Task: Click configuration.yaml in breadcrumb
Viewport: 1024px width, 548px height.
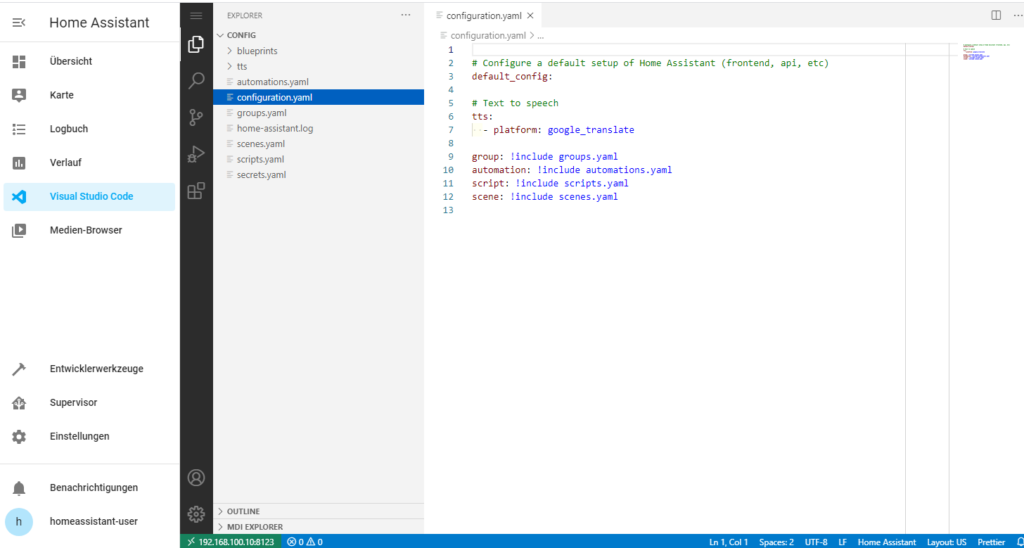Action: point(488,35)
